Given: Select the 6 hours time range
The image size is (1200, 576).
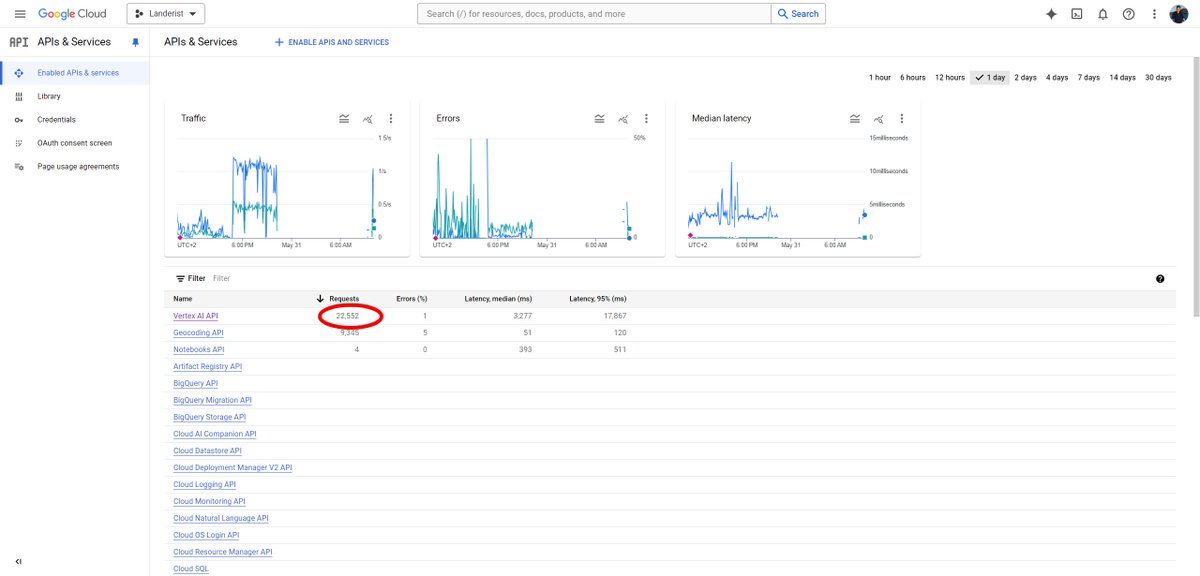Looking at the screenshot, I should (x=912, y=77).
